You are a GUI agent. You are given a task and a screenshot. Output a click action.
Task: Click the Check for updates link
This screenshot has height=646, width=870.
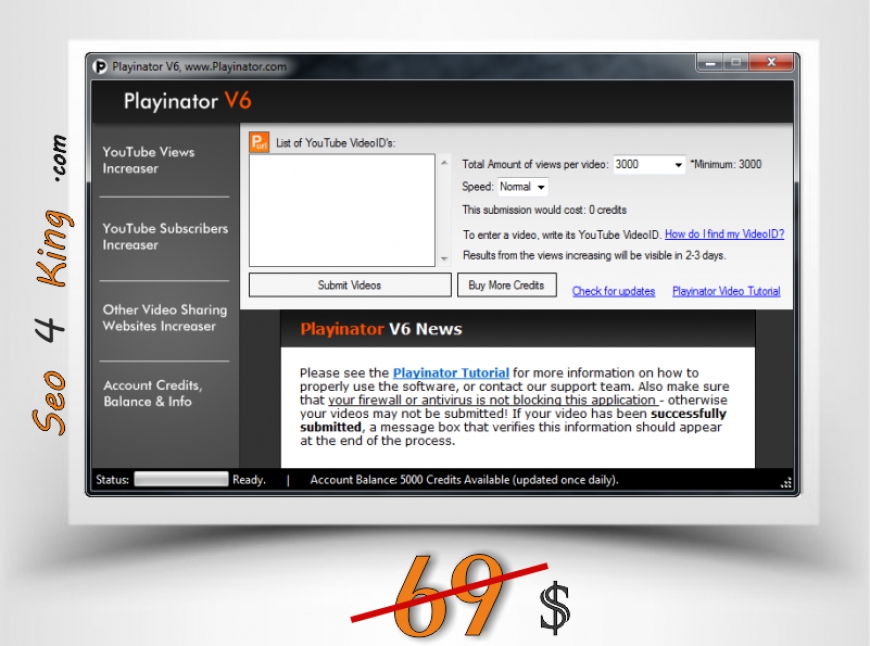pyautogui.click(x=613, y=291)
